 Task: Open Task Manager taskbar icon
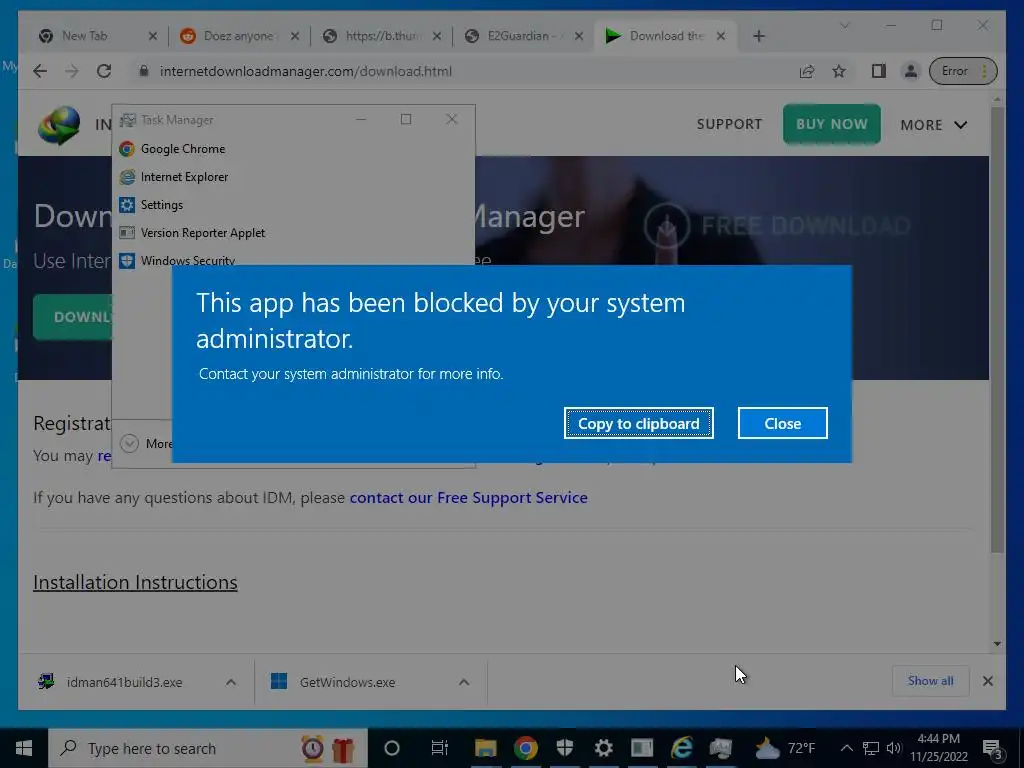pos(720,748)
